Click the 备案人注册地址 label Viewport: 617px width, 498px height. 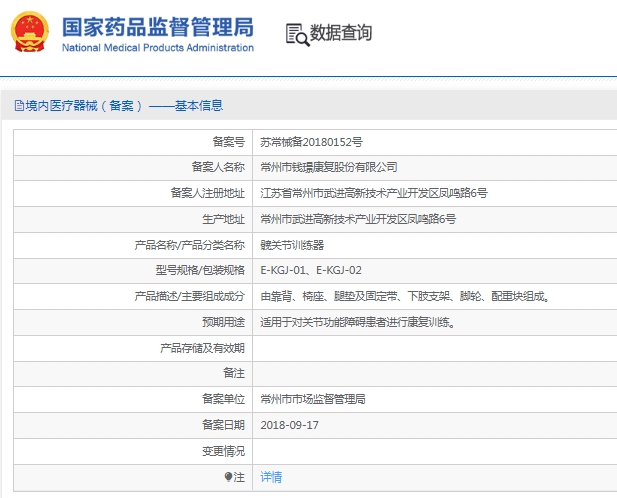[x=207, y=193]
